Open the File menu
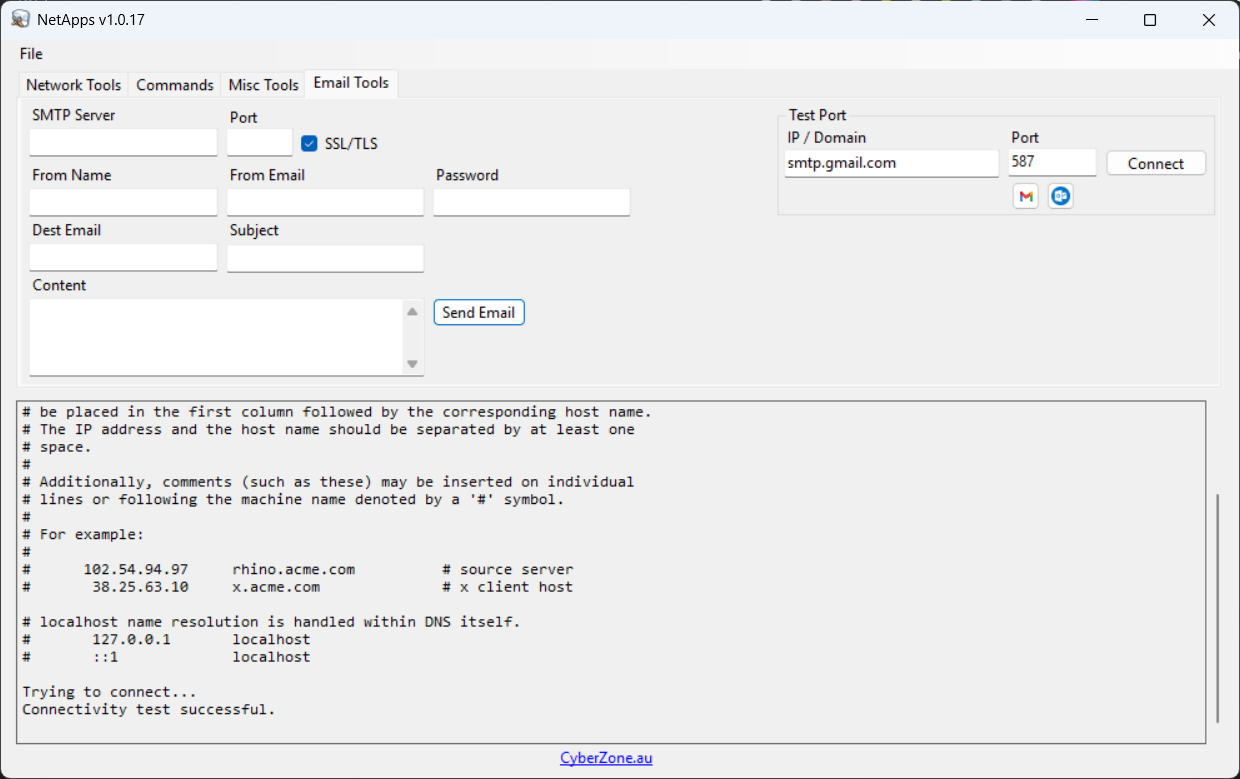The image size is (1240, 779). coord(31,54)
